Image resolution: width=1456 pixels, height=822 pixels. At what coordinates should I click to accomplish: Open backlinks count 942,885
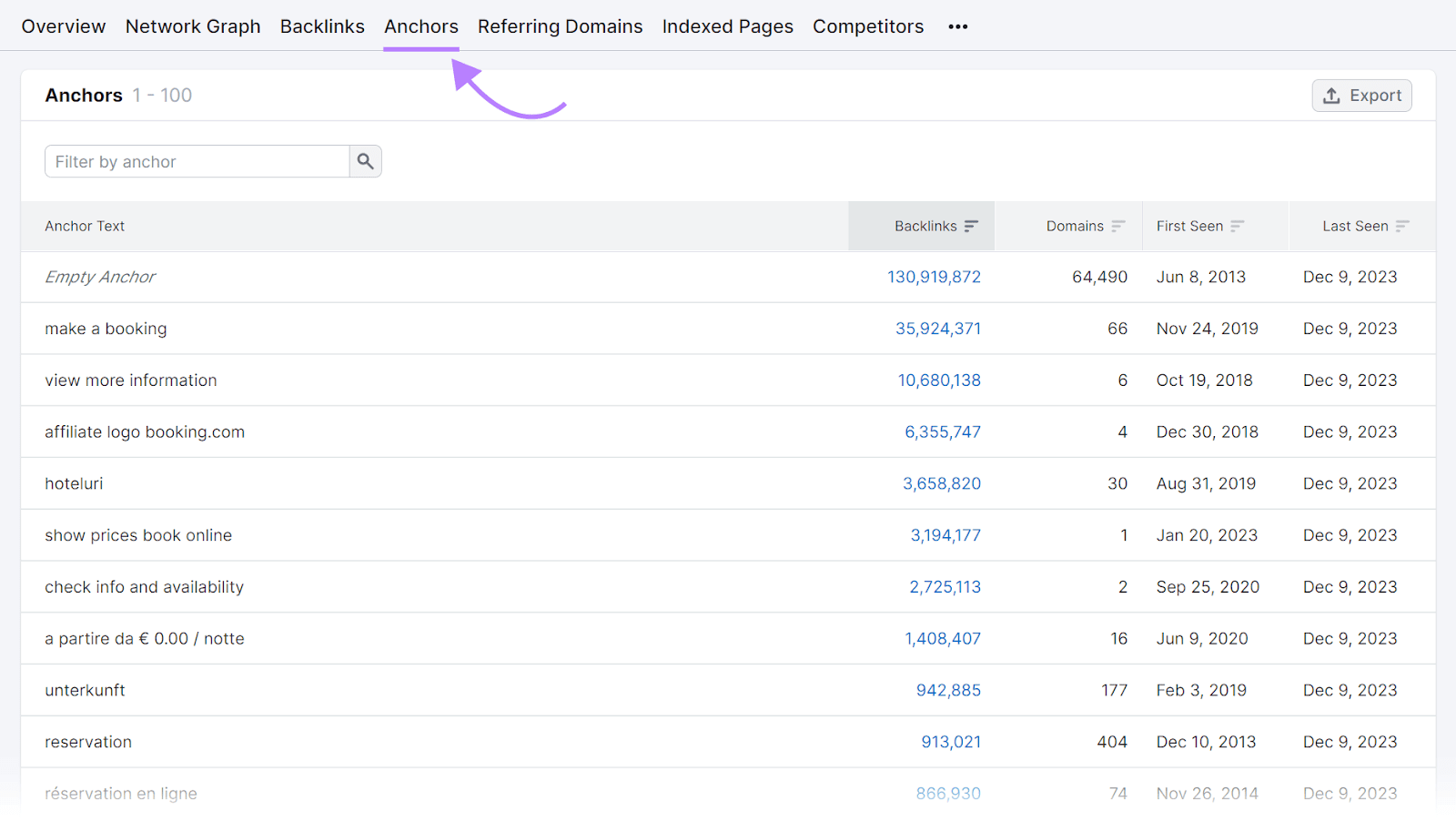948,690
